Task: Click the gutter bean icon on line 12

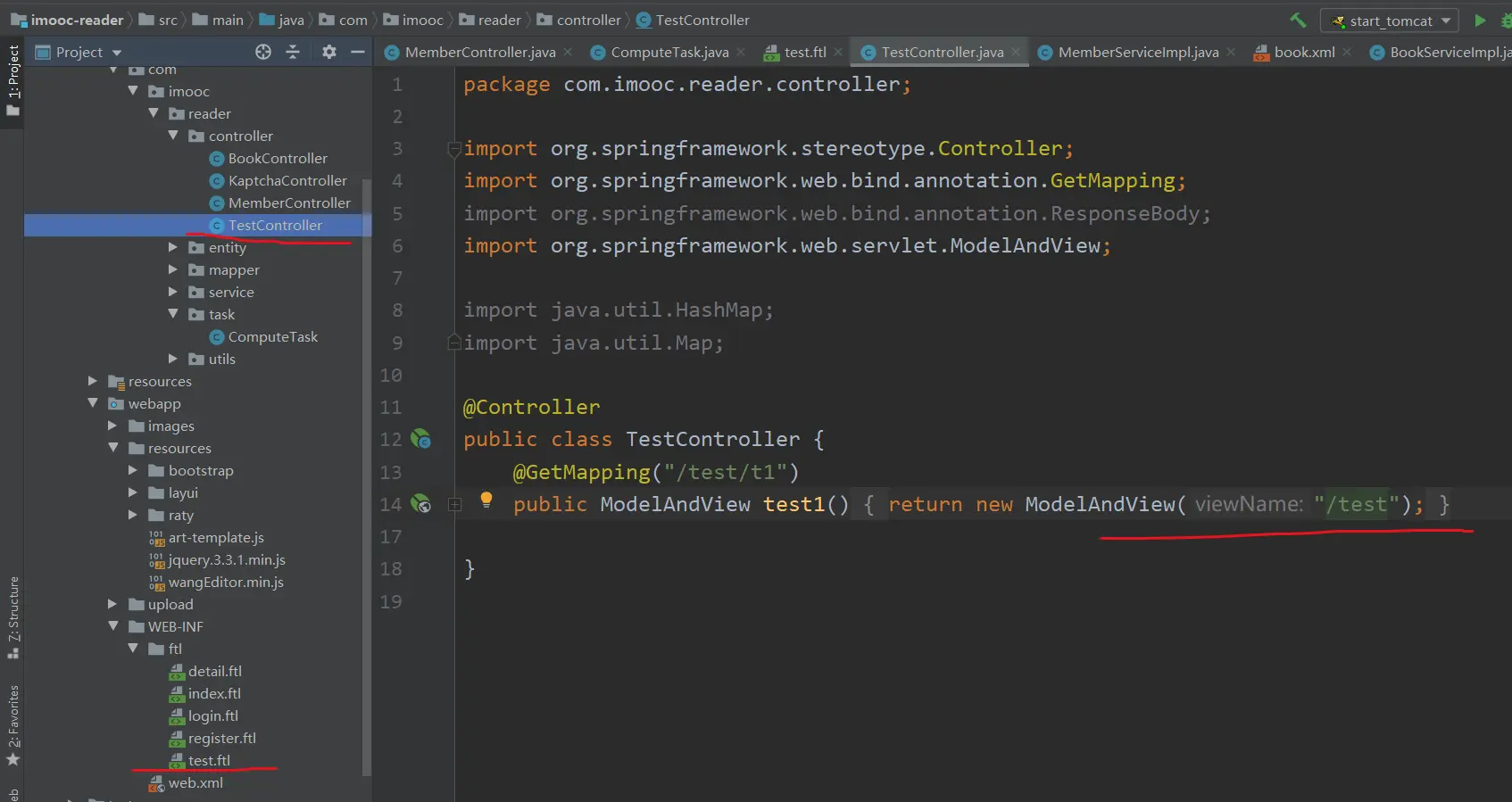Action: pyautogui.click(x=420, y=439)
